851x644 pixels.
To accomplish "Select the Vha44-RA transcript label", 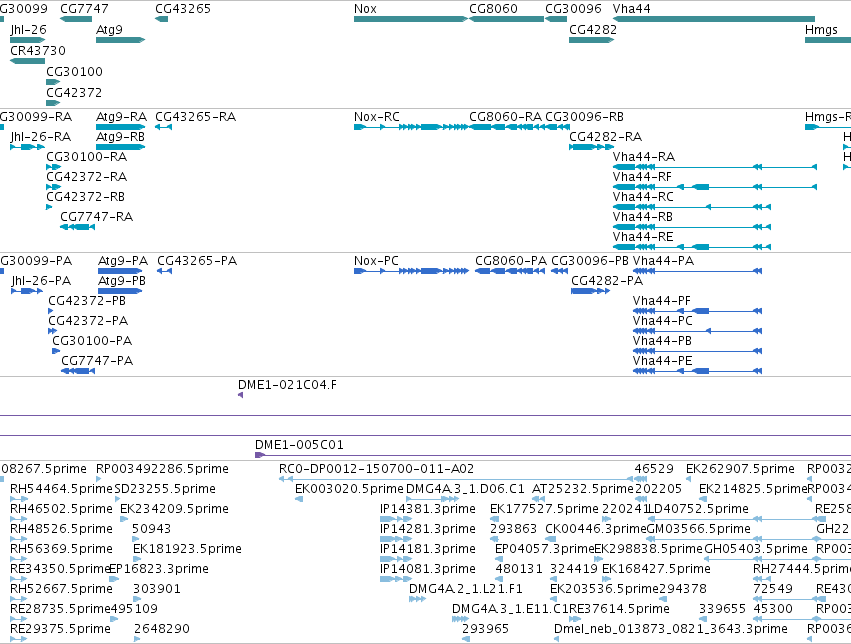I will tap(644, 157).
